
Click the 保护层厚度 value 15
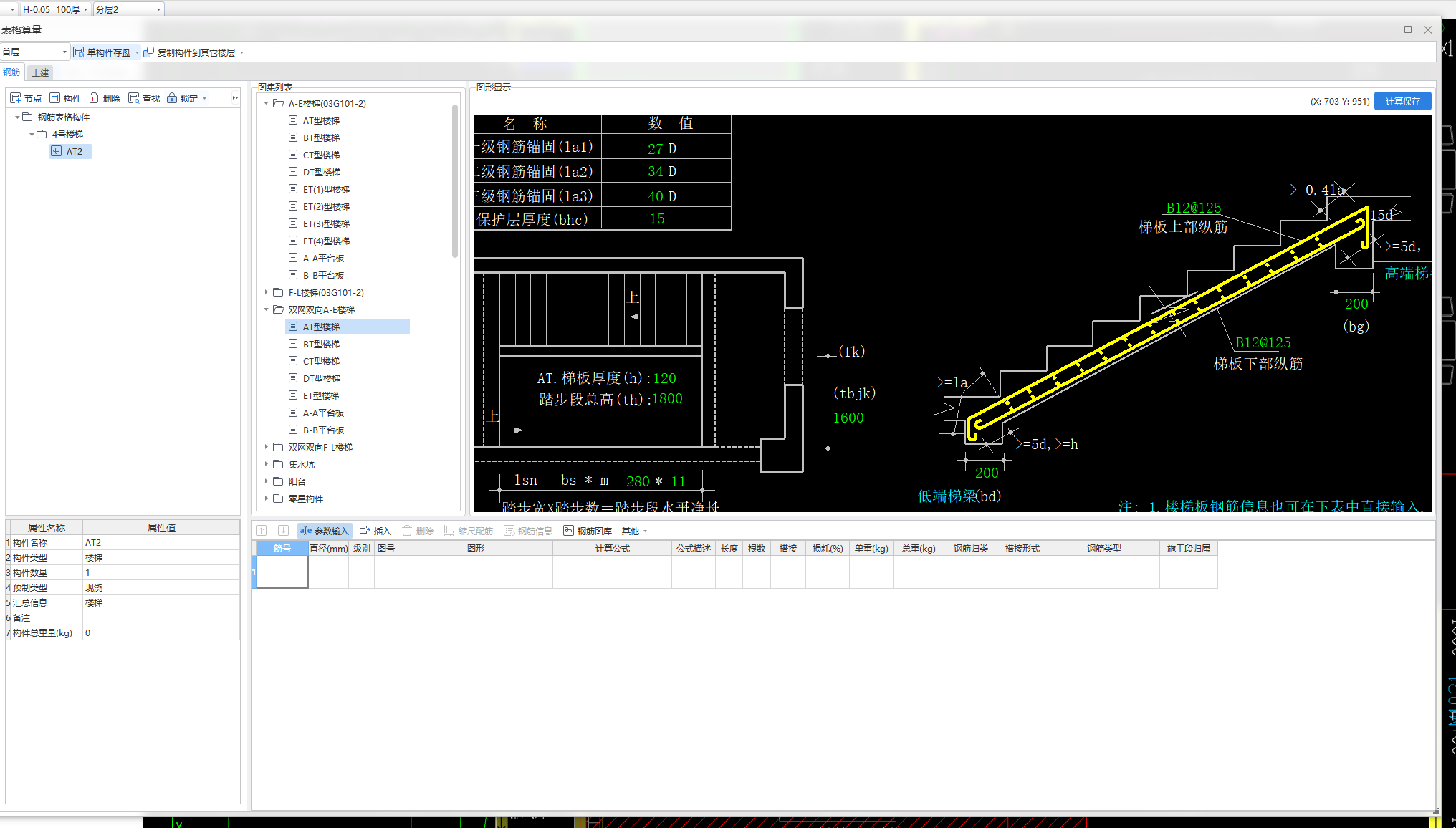[x=657, y=218]
